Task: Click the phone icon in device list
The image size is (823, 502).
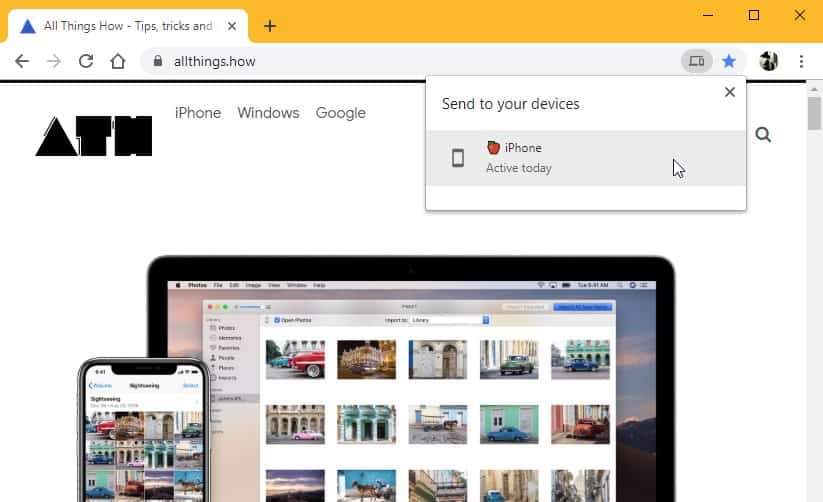Action: (x=458, y=158)
